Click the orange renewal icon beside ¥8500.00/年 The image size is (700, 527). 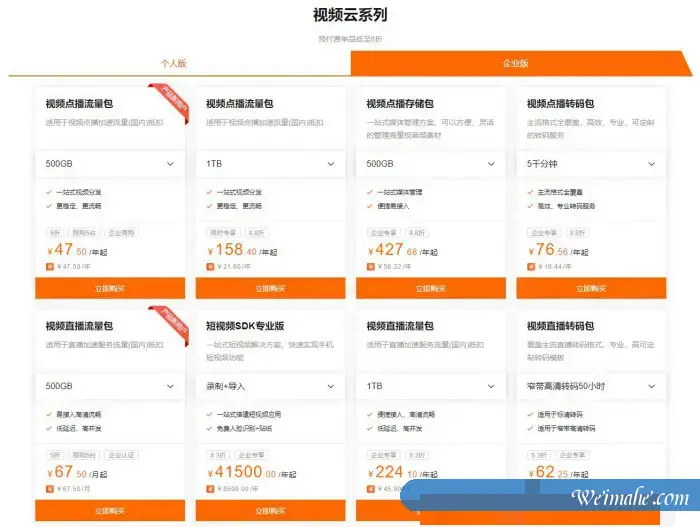coord(210,489)
